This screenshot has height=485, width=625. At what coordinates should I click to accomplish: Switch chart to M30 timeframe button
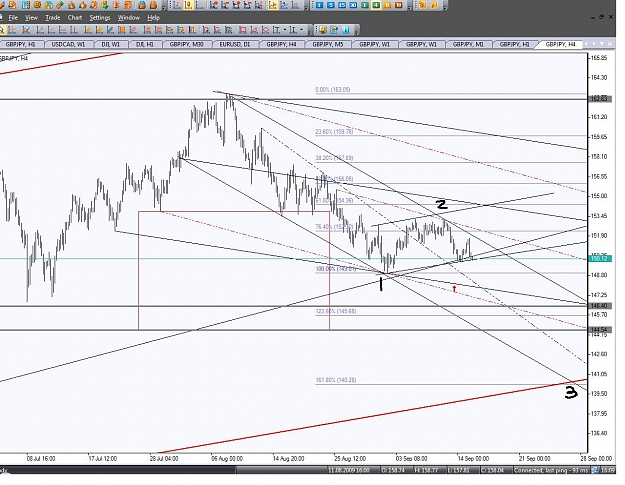click(x=353, y=5)
